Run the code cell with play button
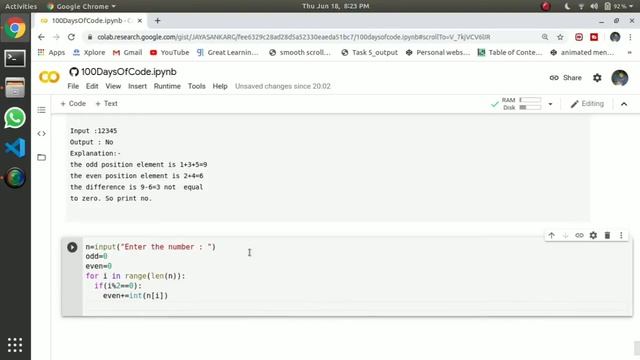 (72, 247)
